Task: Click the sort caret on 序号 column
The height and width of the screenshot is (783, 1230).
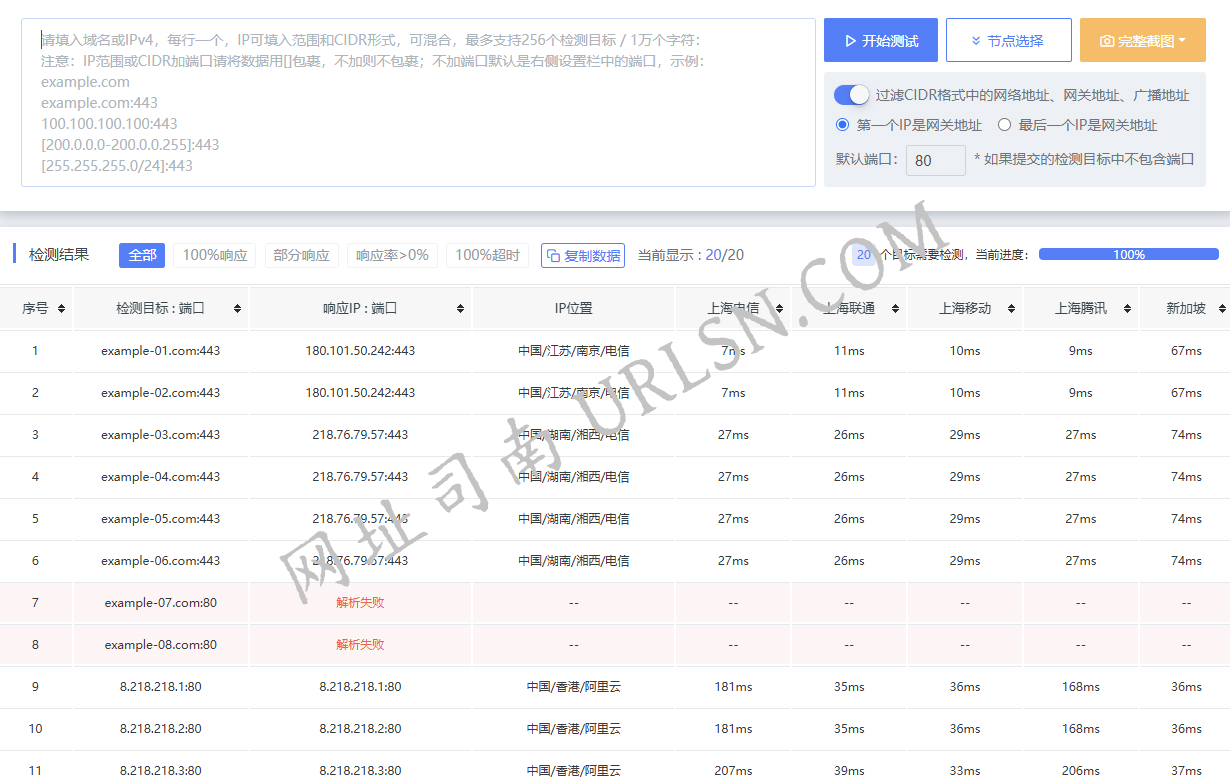Action: tap(61, 308)
